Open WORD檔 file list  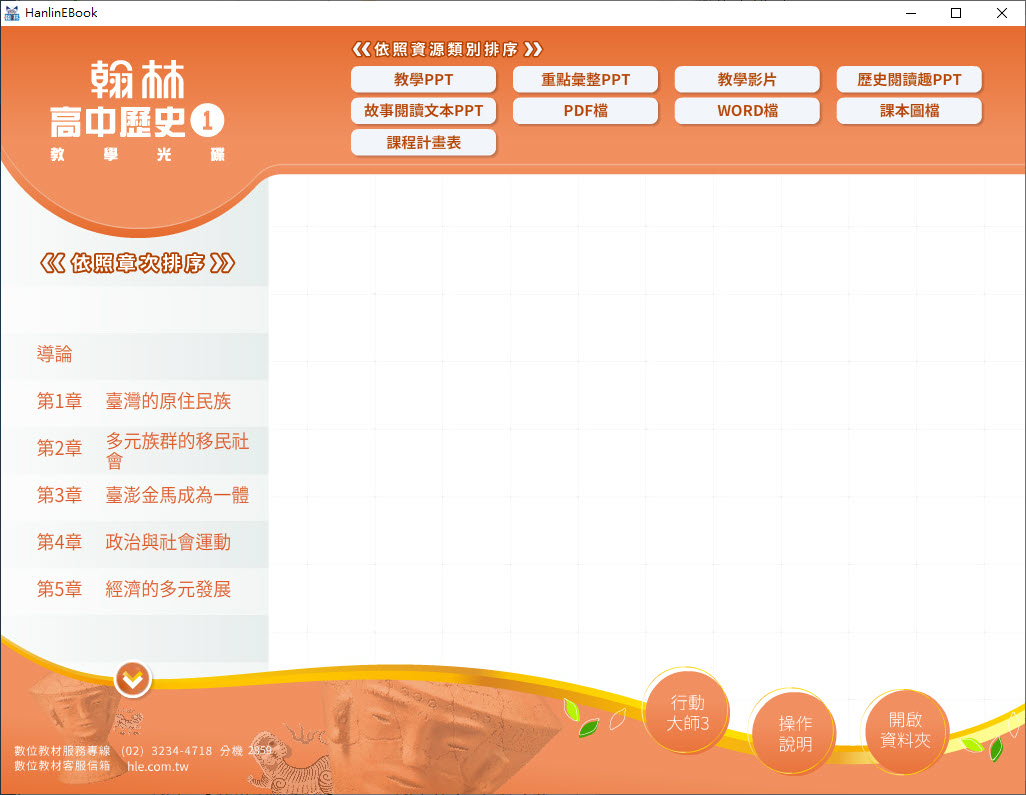tap(747, 111)
